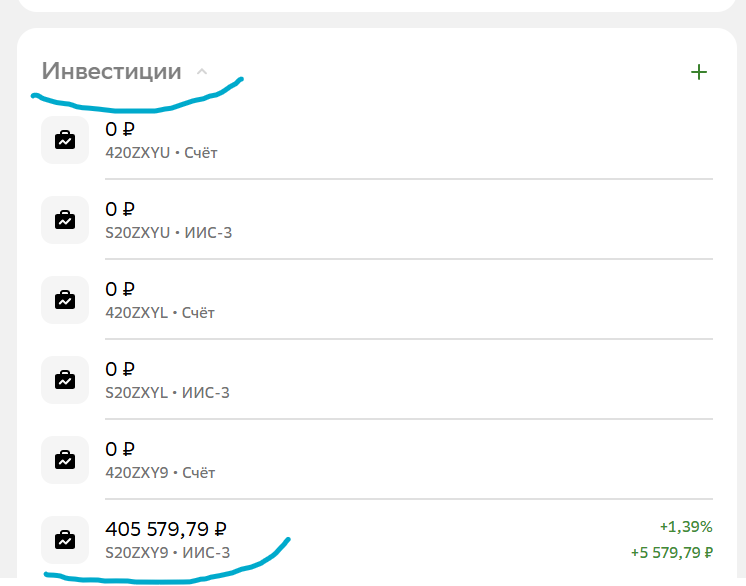
Task: Select the 420ZXYL • Счёт account label
Action: pos(160,313)
